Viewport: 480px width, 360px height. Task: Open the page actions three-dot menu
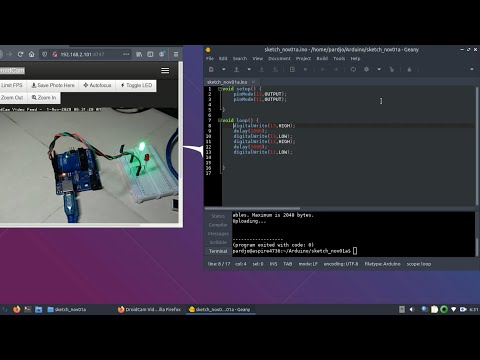click(x=126, y=54)
